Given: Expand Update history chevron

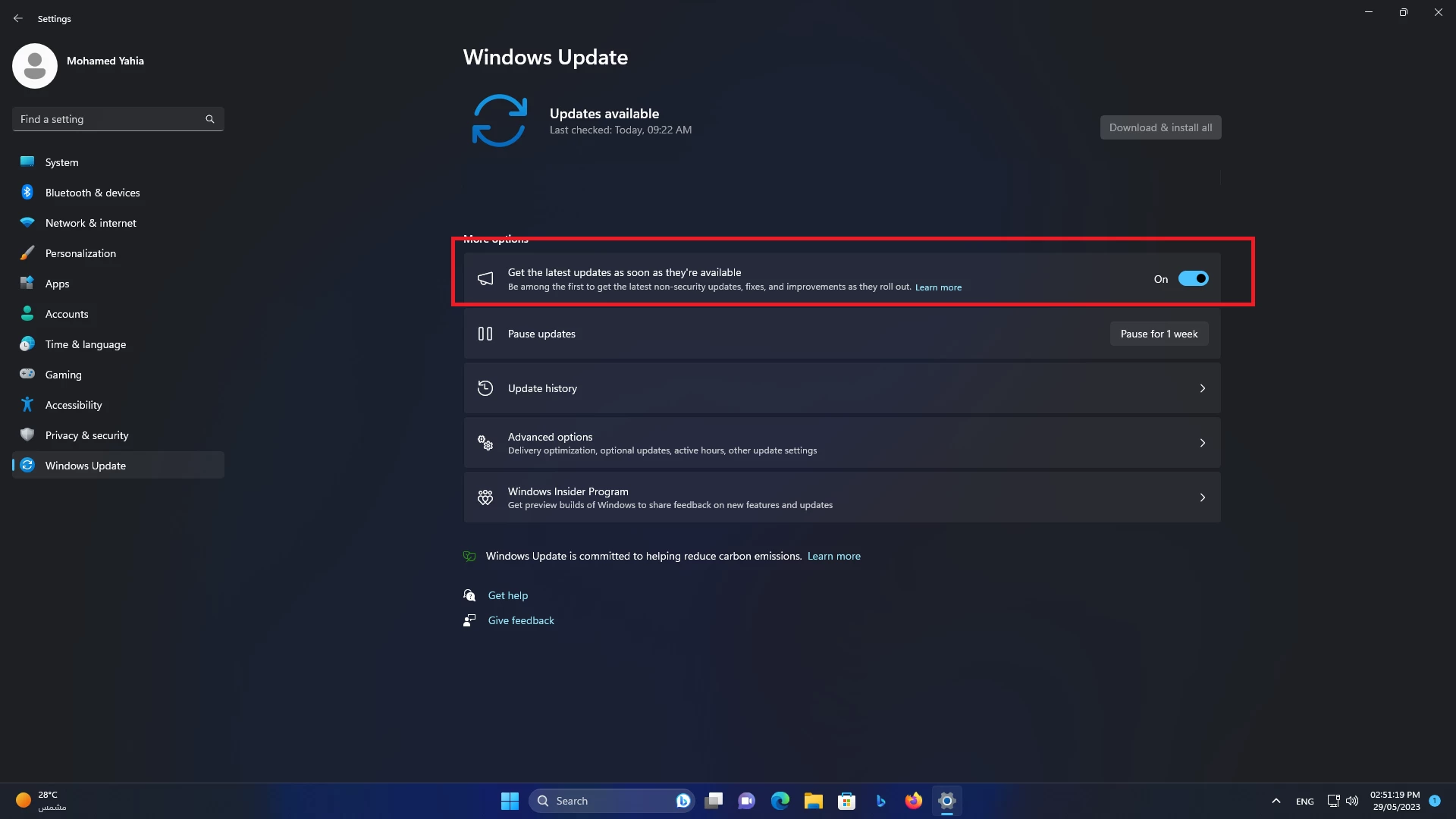Looking at the screenshot, I should 1203,388.
